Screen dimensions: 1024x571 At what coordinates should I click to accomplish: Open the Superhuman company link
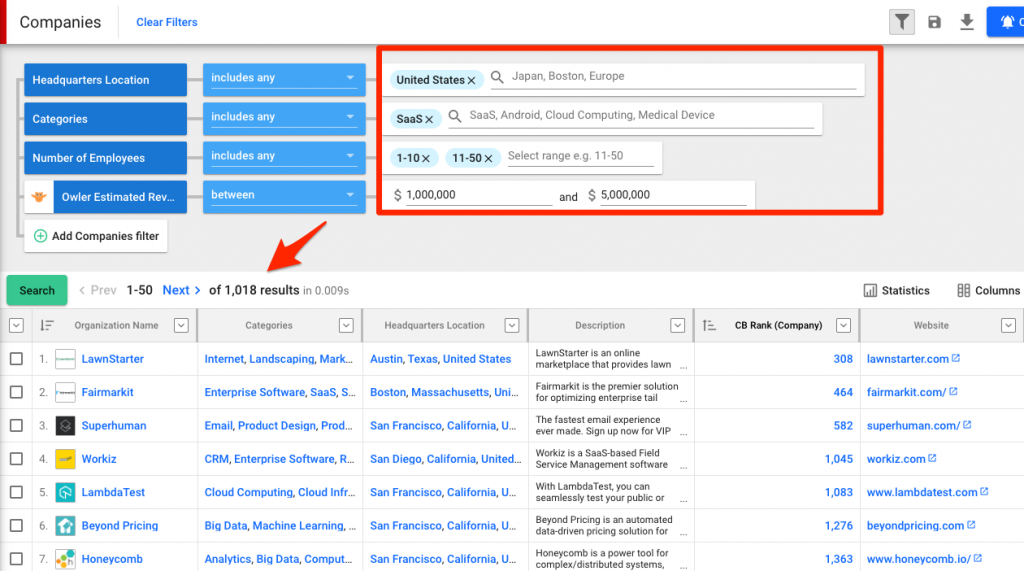click(114, 425)
